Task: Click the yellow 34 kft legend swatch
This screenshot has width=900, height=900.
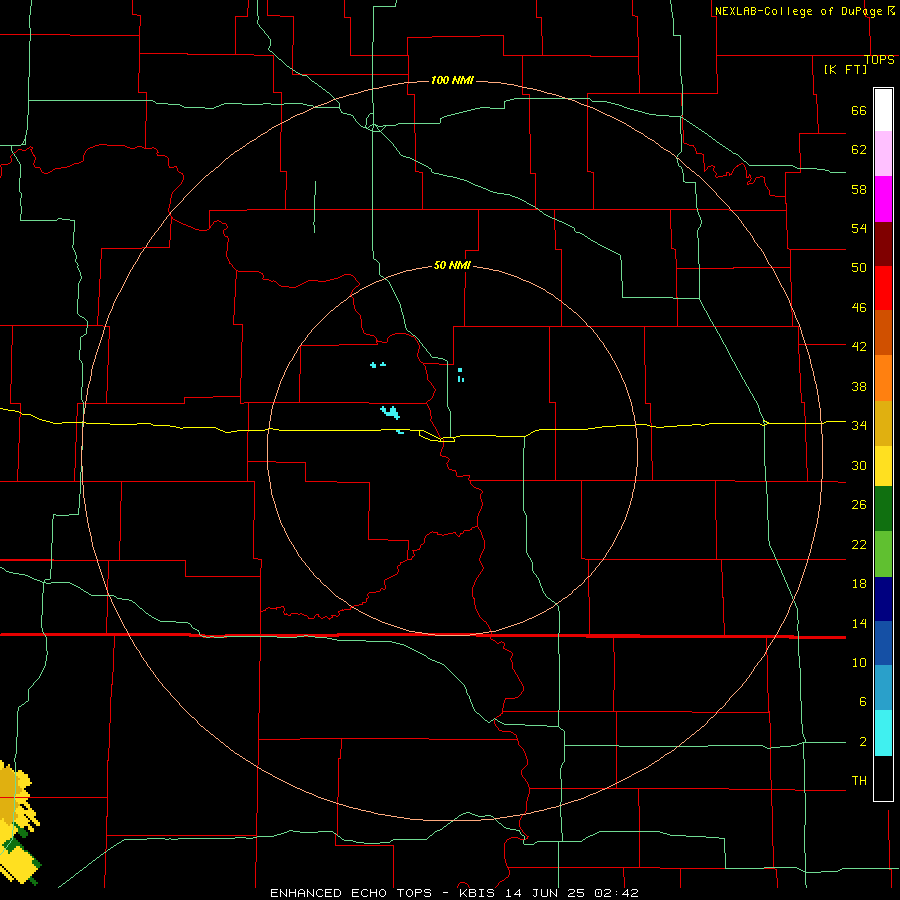Action: click(x=883, y=466)
